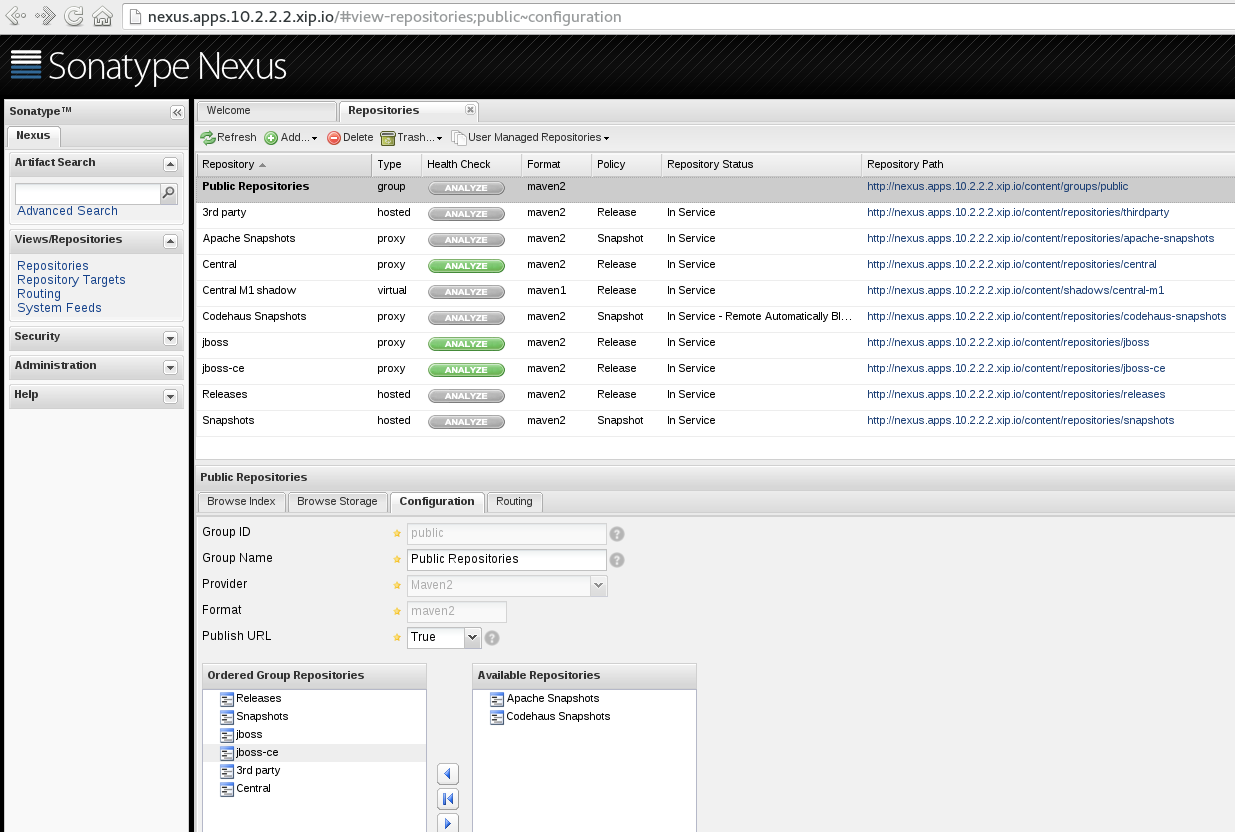Click move-all-left arrow between repository lists
This screenshot has height=832, width=1235.
point(448,799)
